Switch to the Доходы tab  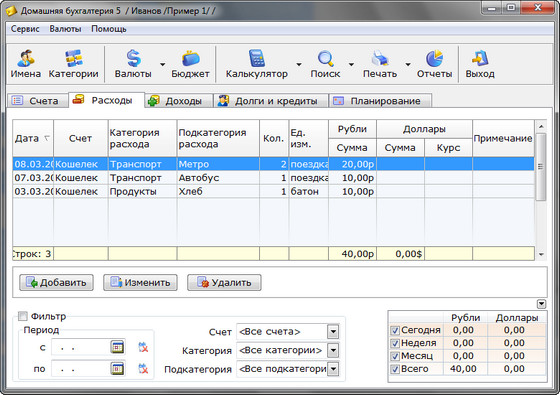click(x=179, y=101)
